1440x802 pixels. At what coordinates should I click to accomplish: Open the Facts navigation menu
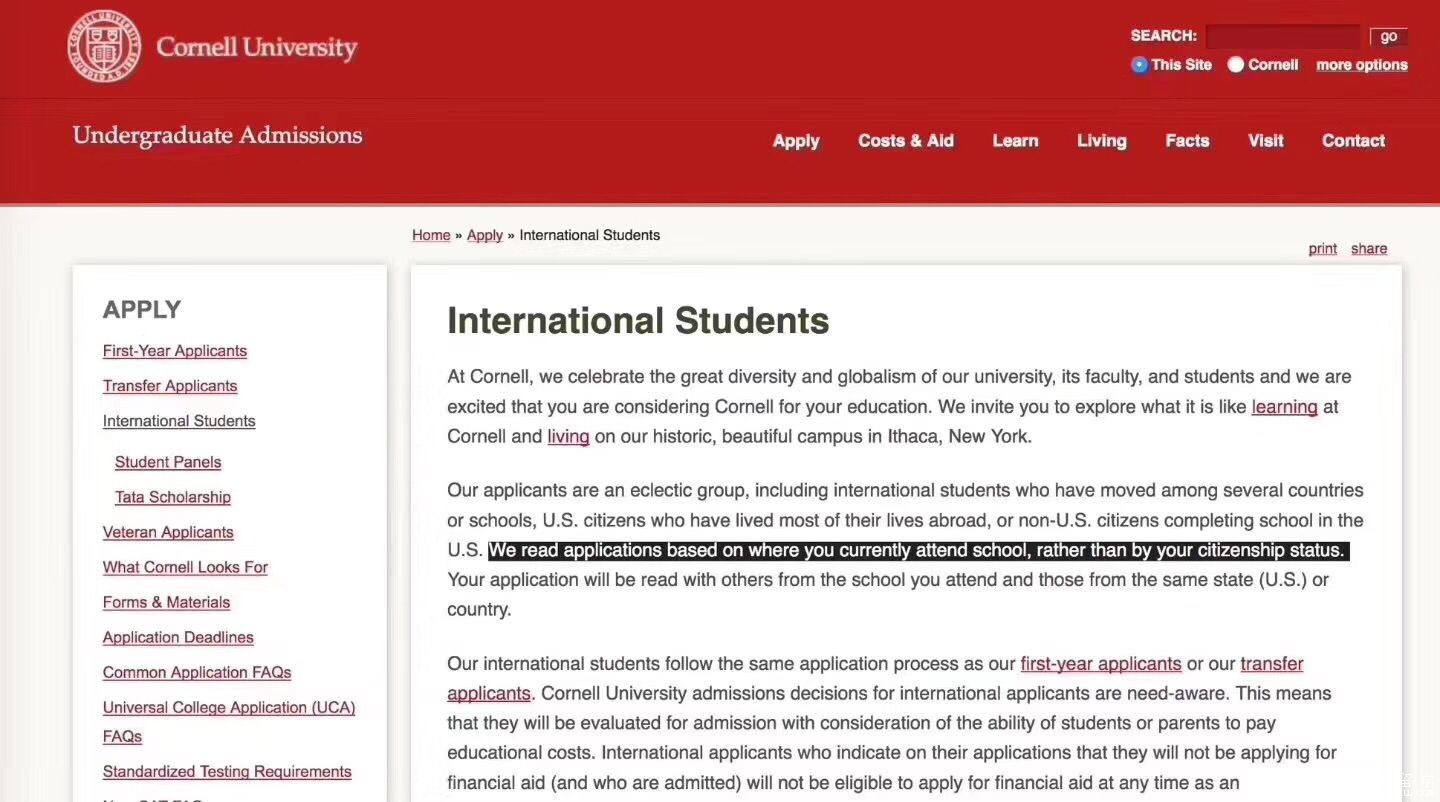1187,141
